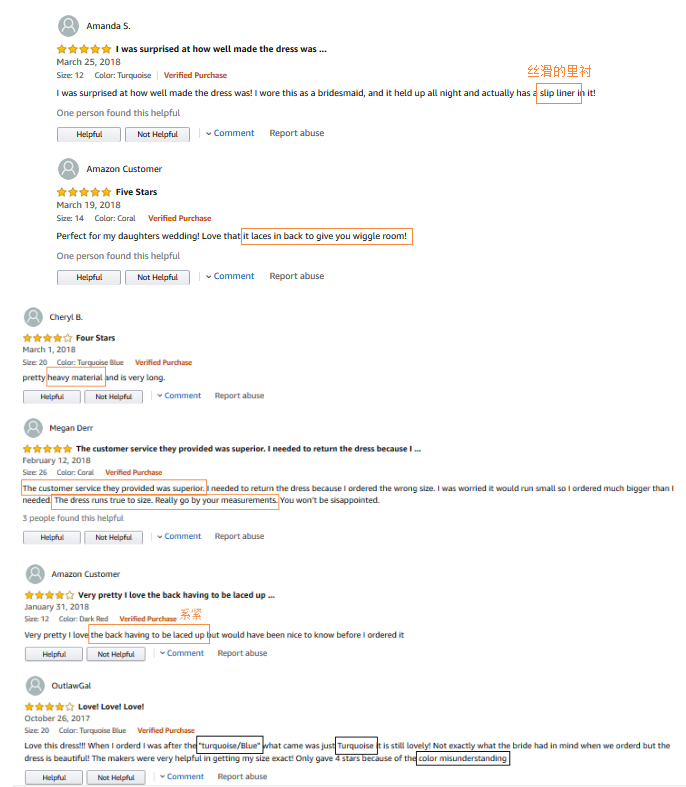The height and width of the screenshot is (787, 686).
Task: Mark Megan Derr review as Helpful
Action: [52, 537]
